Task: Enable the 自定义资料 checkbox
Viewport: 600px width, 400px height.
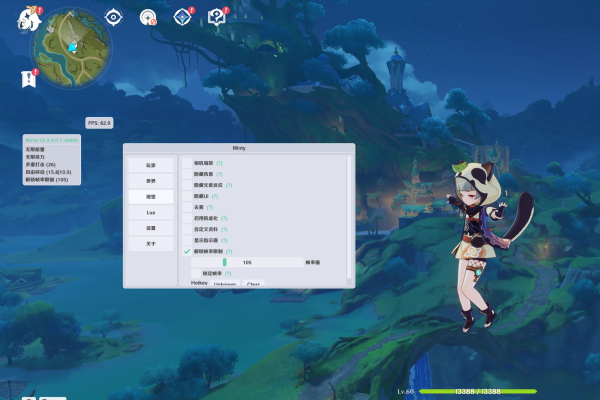Action: click(x=187, y=229)
